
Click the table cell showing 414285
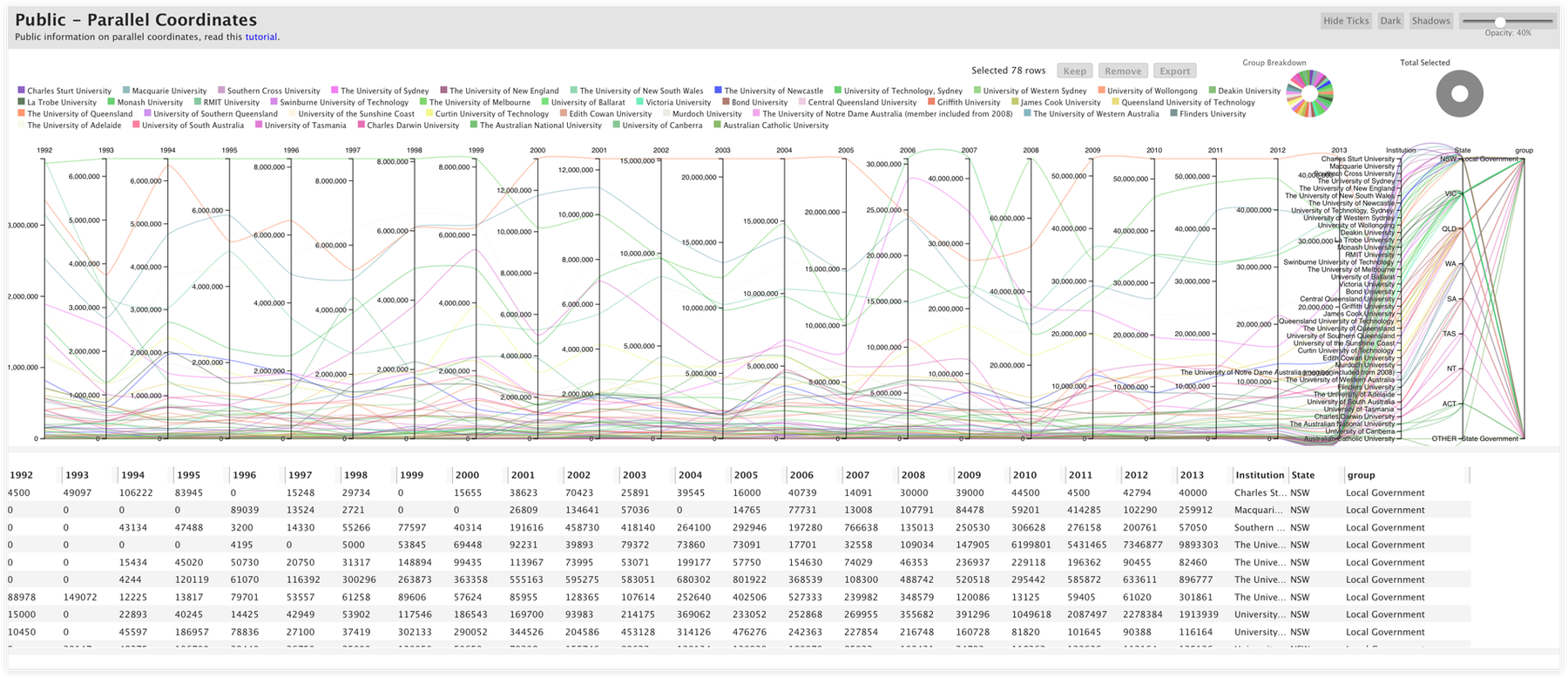[x=1085, y=510]
